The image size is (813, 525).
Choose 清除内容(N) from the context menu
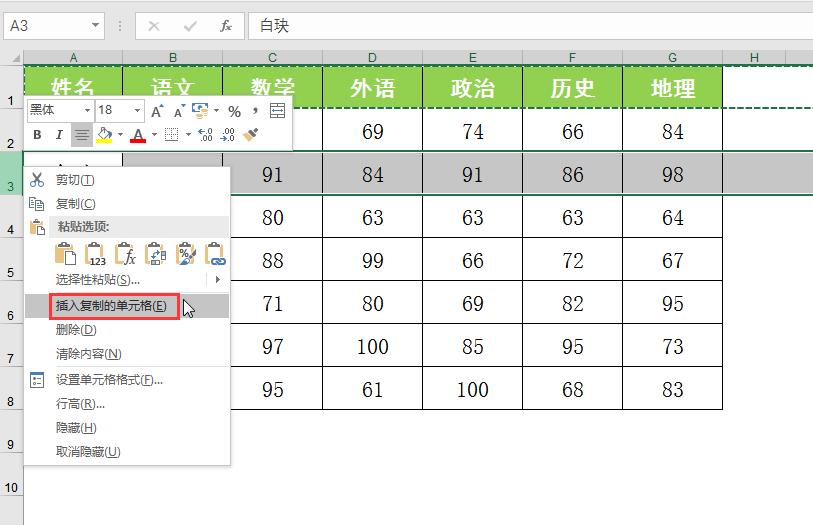click(x=127, y=354)
